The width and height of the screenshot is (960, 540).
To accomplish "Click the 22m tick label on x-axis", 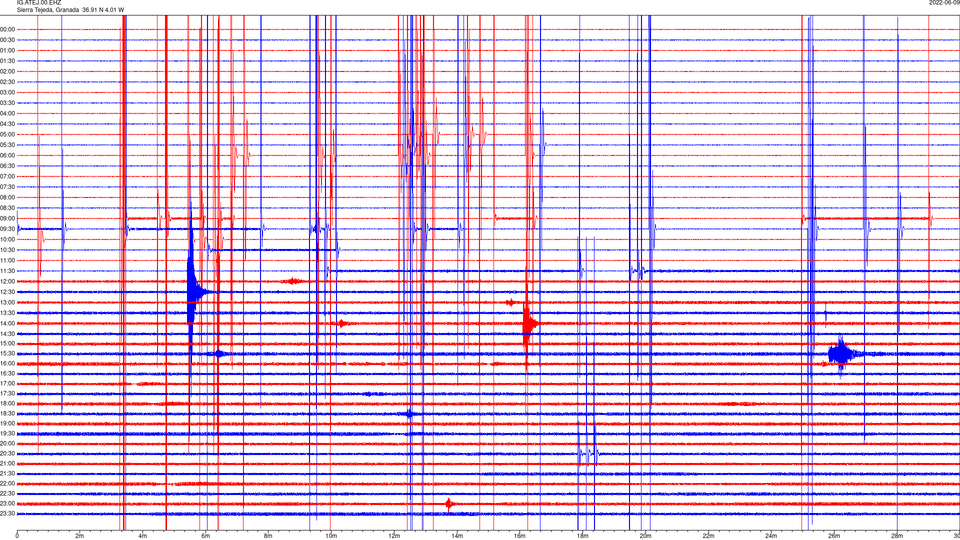I will [x=708, y=536].
